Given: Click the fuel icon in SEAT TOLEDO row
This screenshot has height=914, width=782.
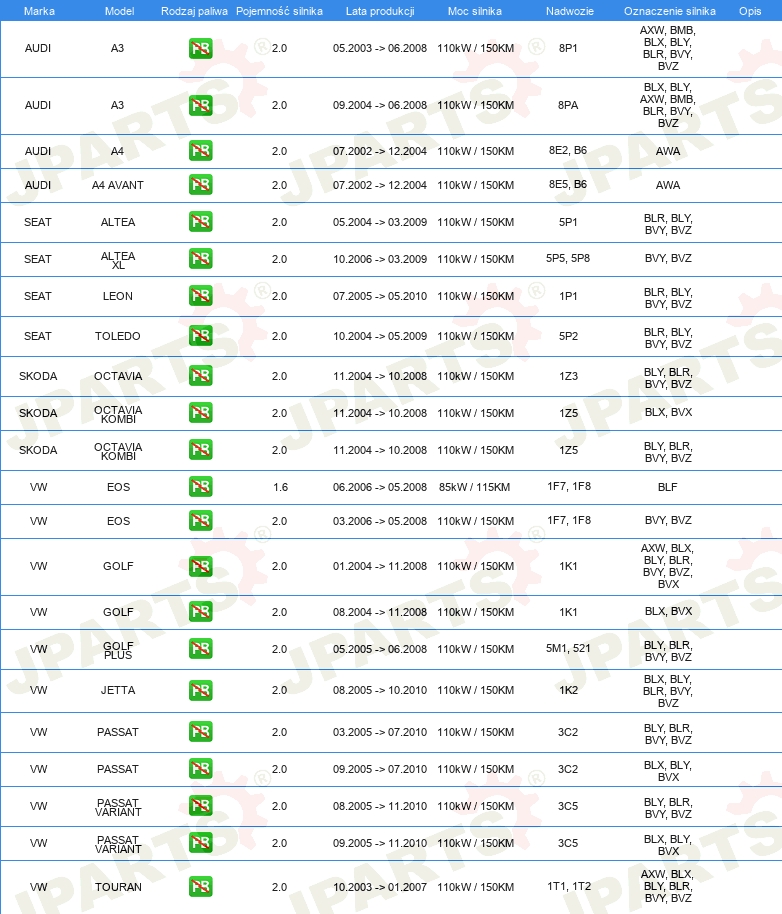Looking at the screenshot, I should pos(200,336).
